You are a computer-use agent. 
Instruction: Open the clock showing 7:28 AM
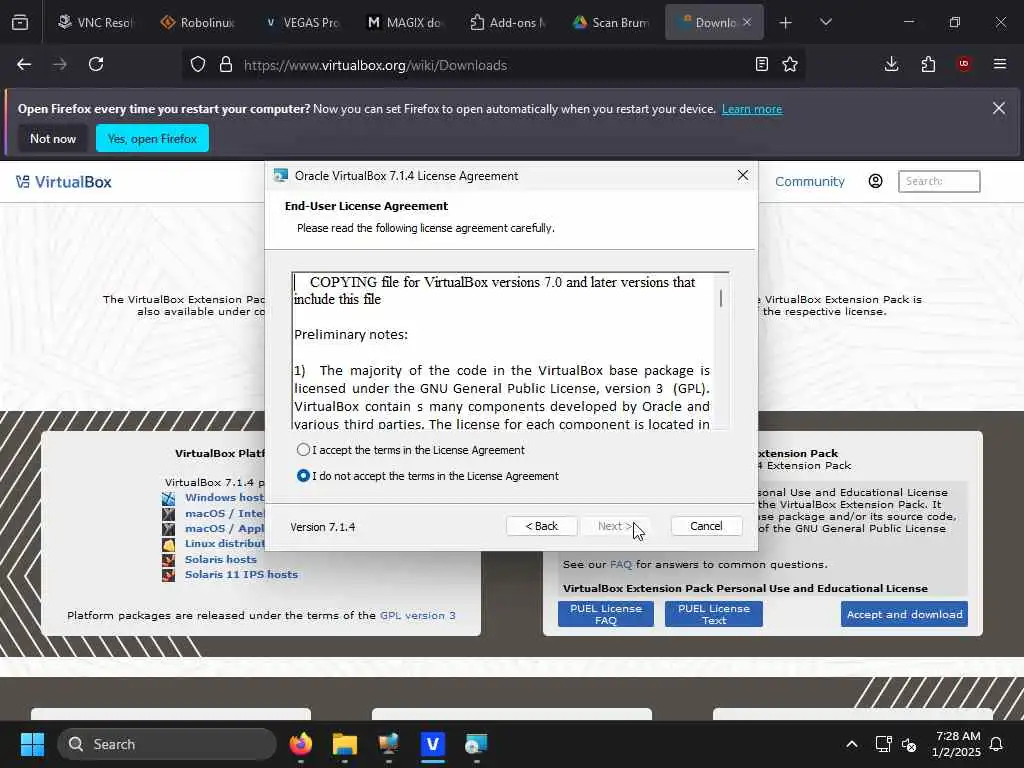click(956, 744)
